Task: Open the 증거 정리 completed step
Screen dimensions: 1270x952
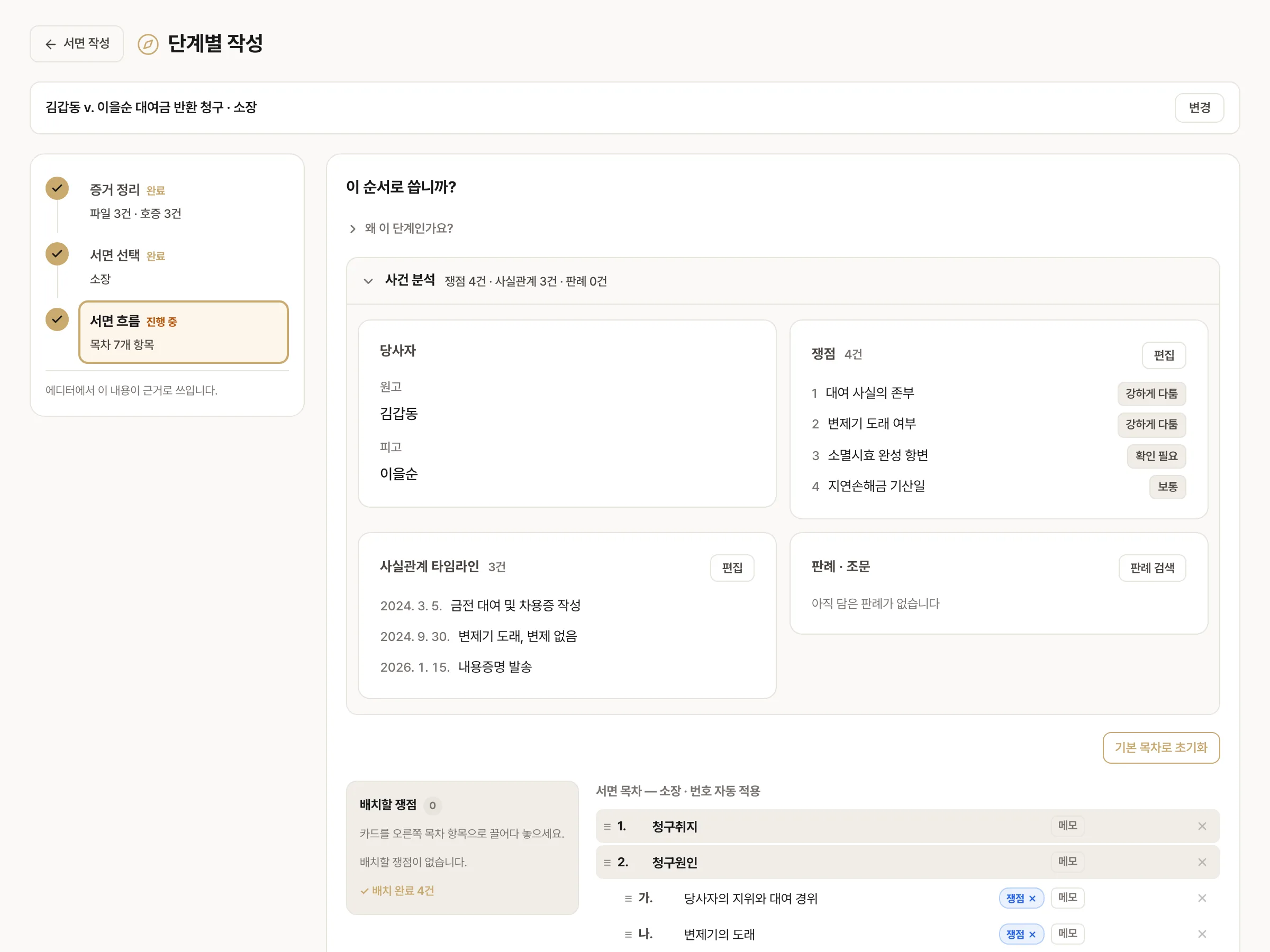Action: tap(183, 201)
